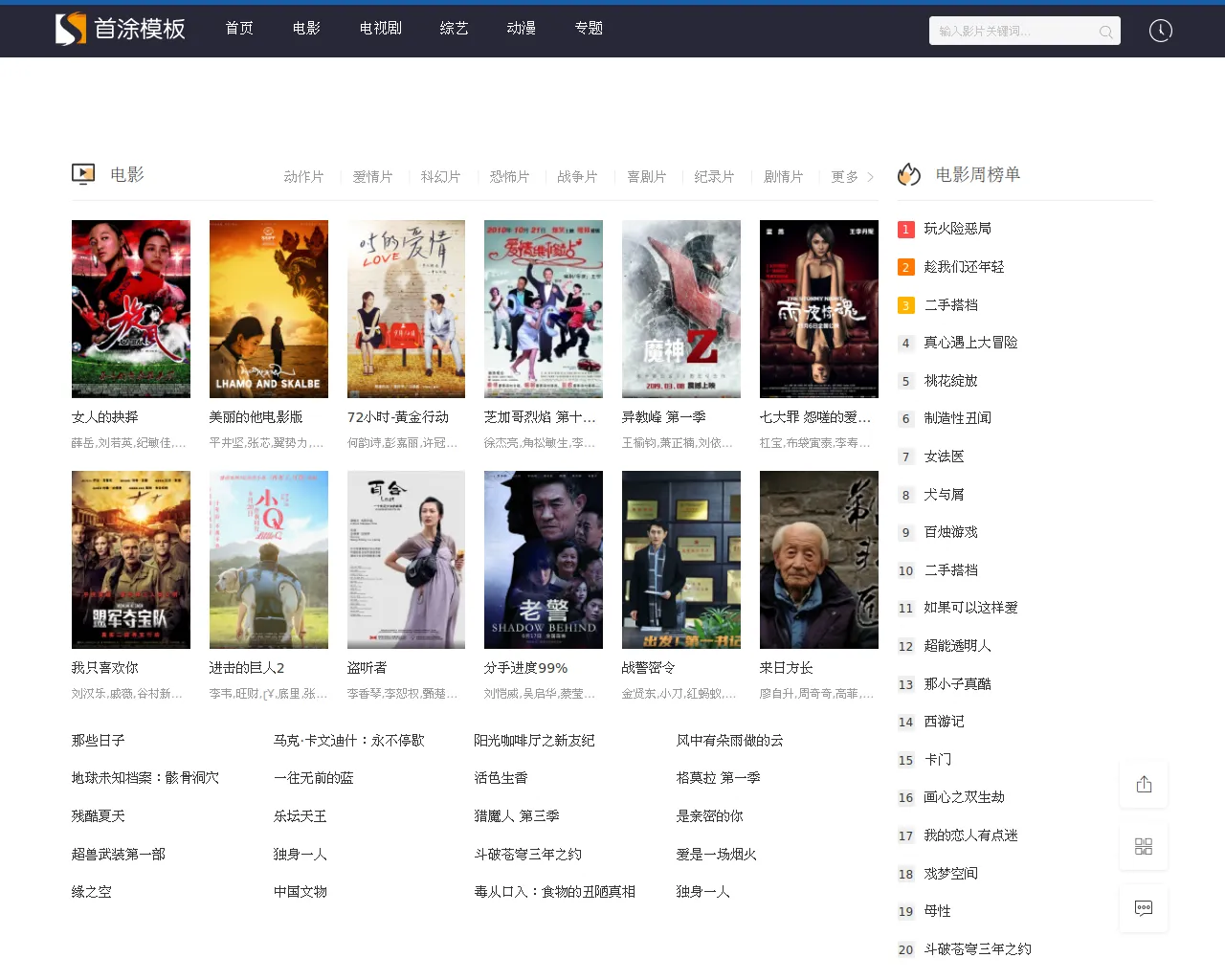
Task: Open the 中国文物 link at page bottom
Action: tap(300, 891)
